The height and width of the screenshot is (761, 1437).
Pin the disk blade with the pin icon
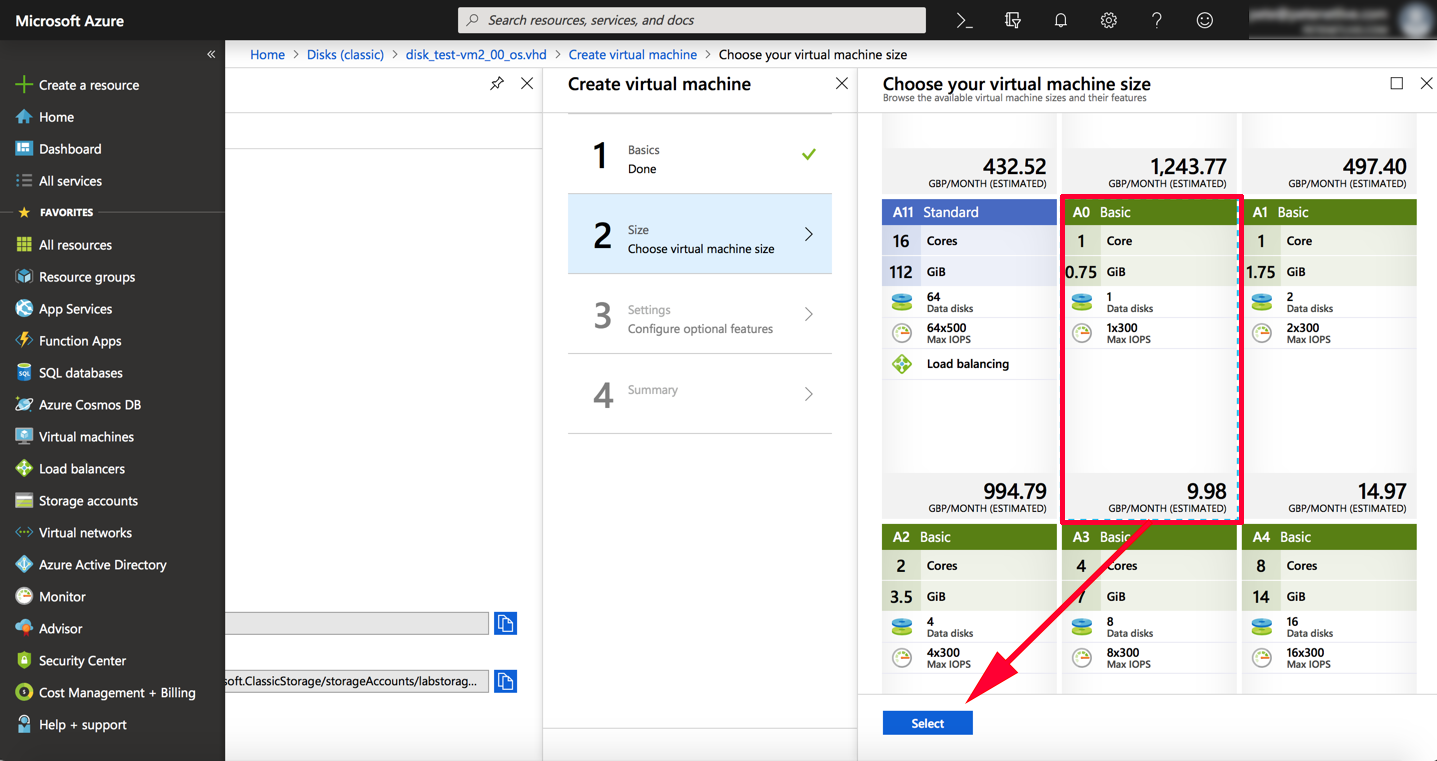pyautogui.click(x=497, y=84)
